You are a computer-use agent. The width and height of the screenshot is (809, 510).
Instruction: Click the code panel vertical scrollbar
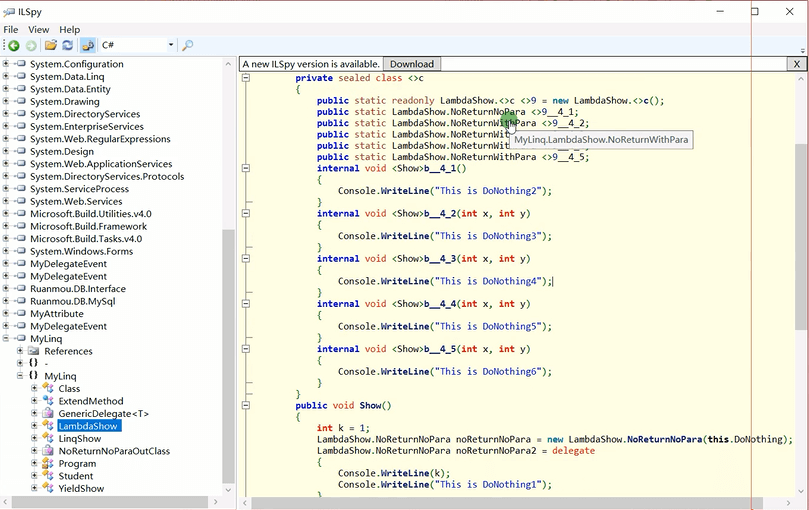pos(801,235)
